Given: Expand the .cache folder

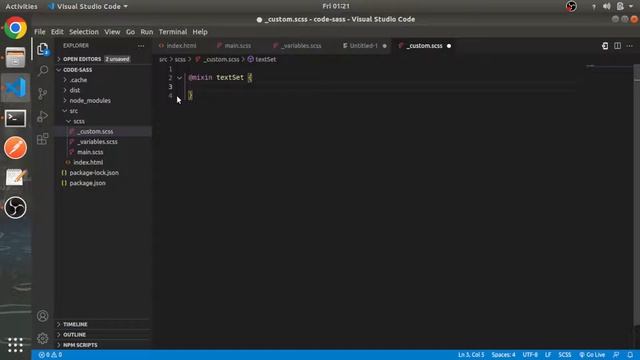Looking at the screenshot, I should 78,80.
